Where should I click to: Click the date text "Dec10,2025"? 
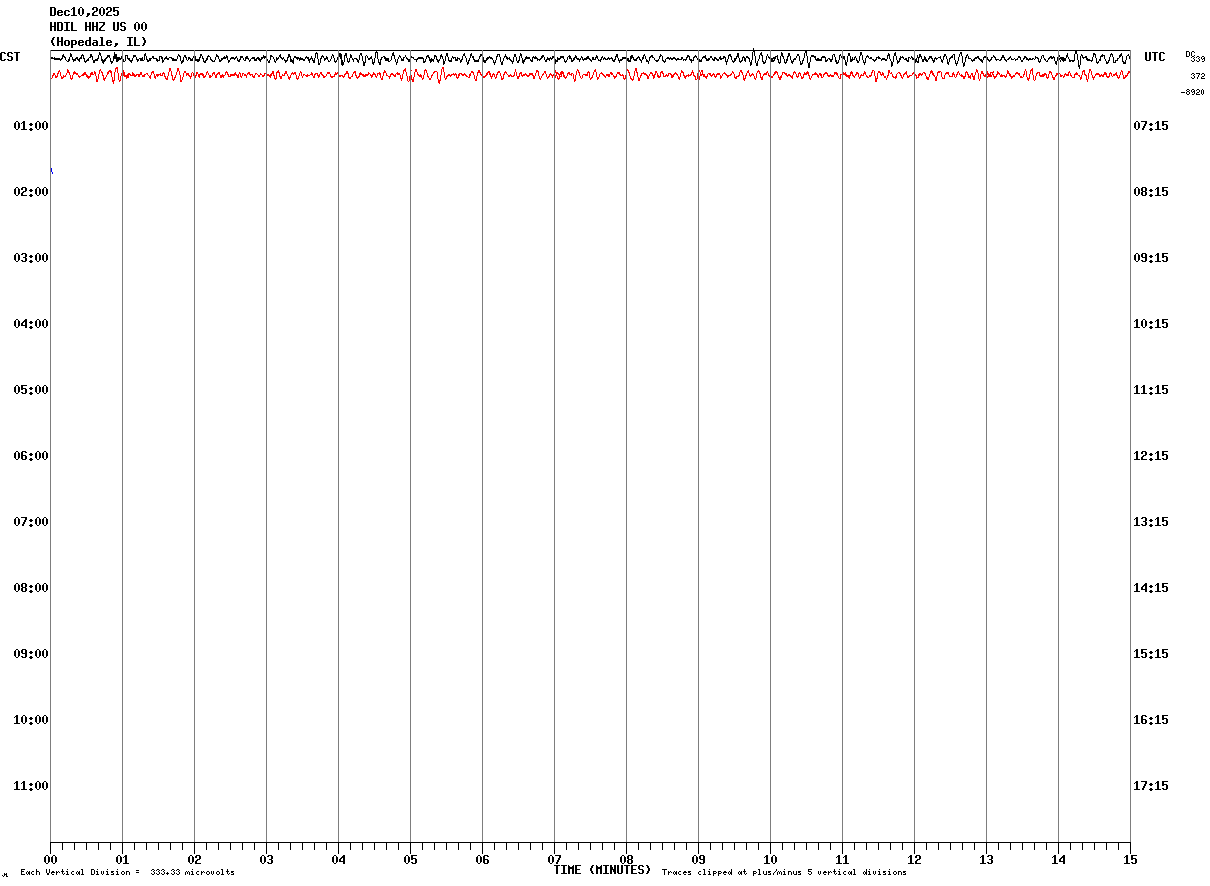(84, 12)
